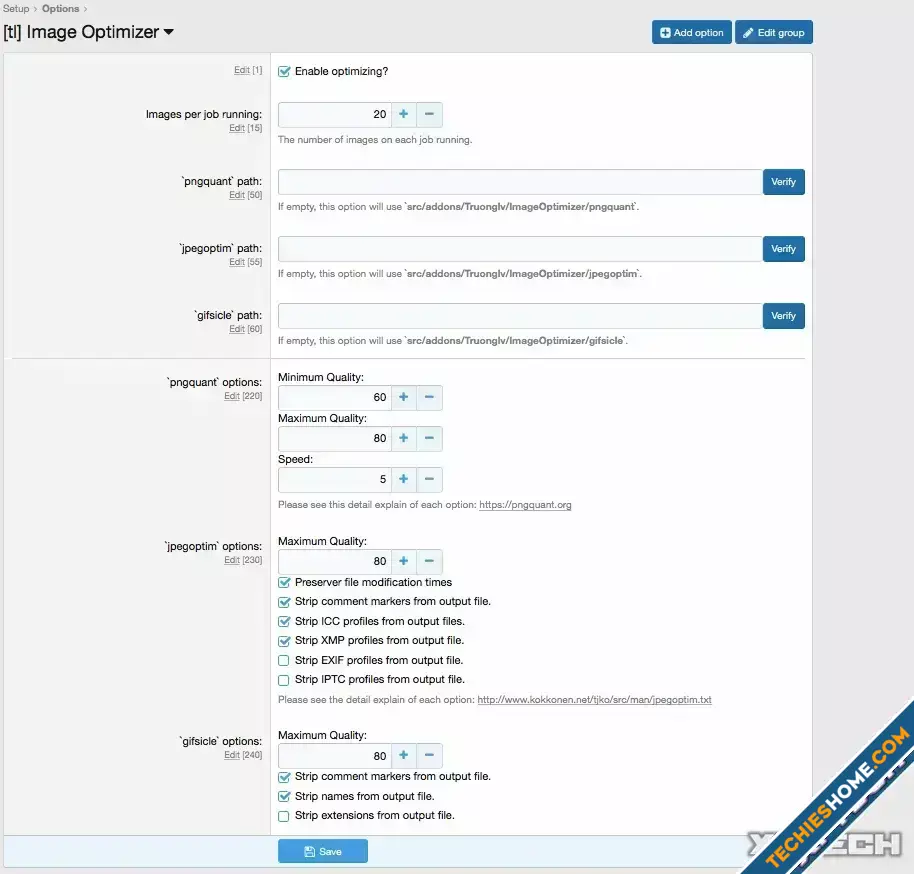
Task: Enable Strip EXIF profiles from output file
Action: pos(285,661)
